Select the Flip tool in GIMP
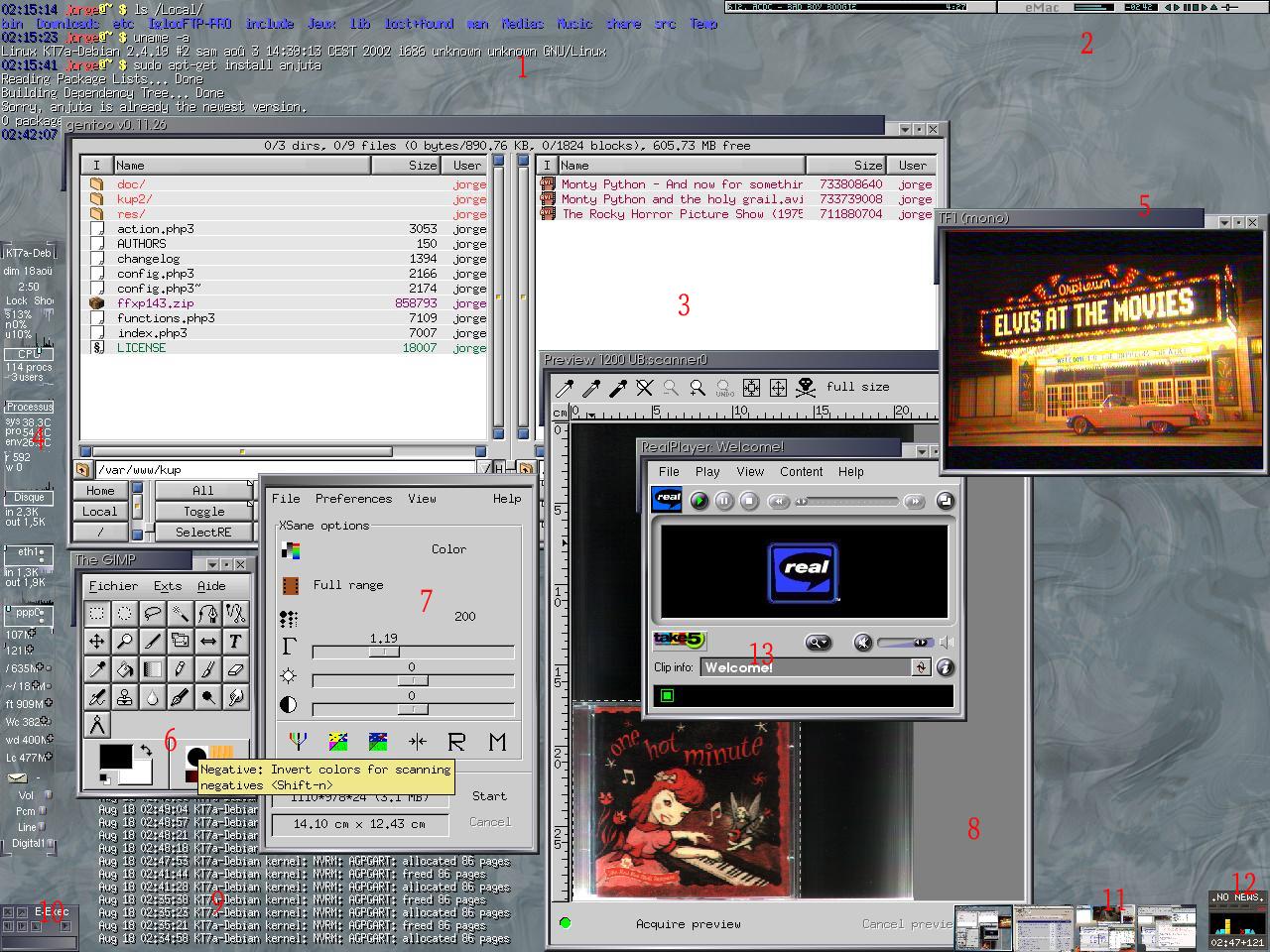The height and width of the screenshot is (952, 1270). point(207,641)
